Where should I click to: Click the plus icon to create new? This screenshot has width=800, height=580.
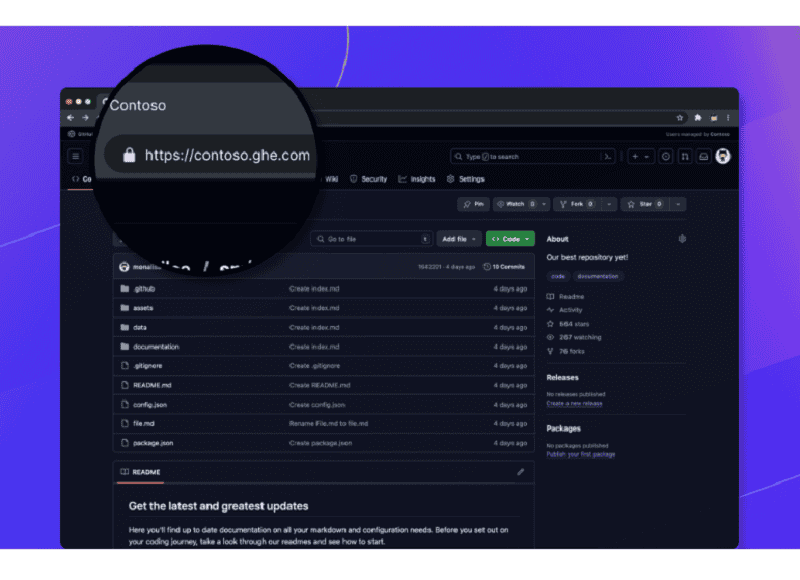635,157
